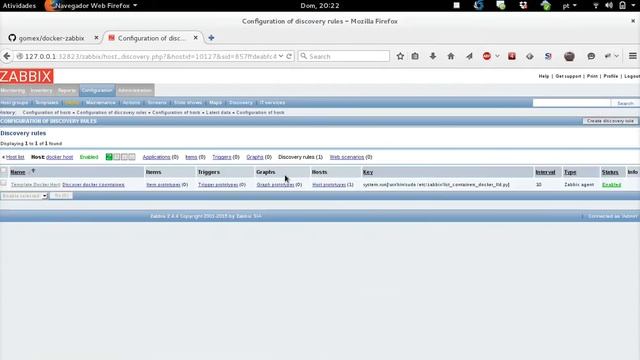Click the battery lock icon in top bar
This screenshot has height=360, width=640.
pyautogui.click(x=622, y=5)
